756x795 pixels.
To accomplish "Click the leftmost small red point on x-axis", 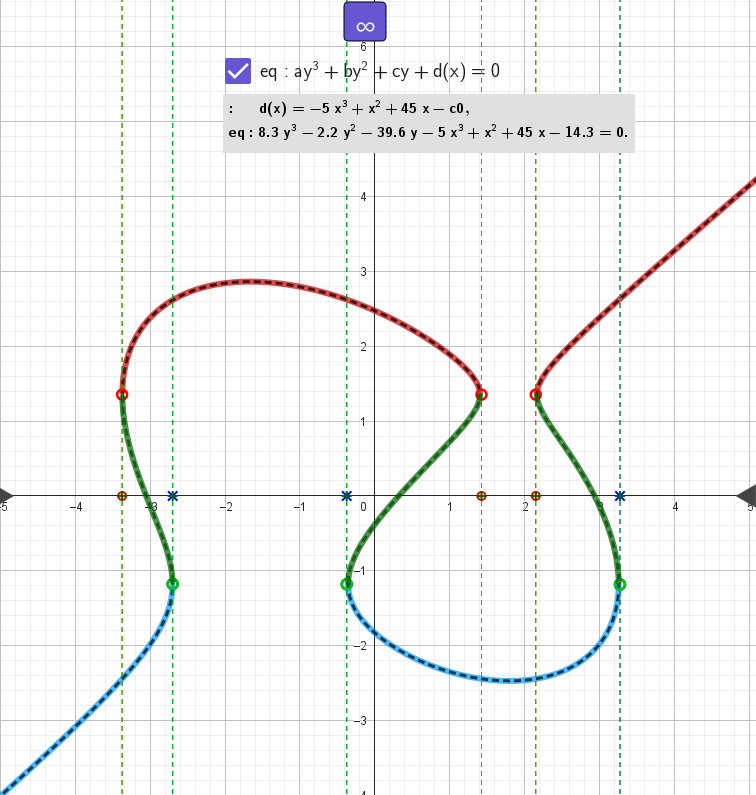I will (x=122, y=496).
